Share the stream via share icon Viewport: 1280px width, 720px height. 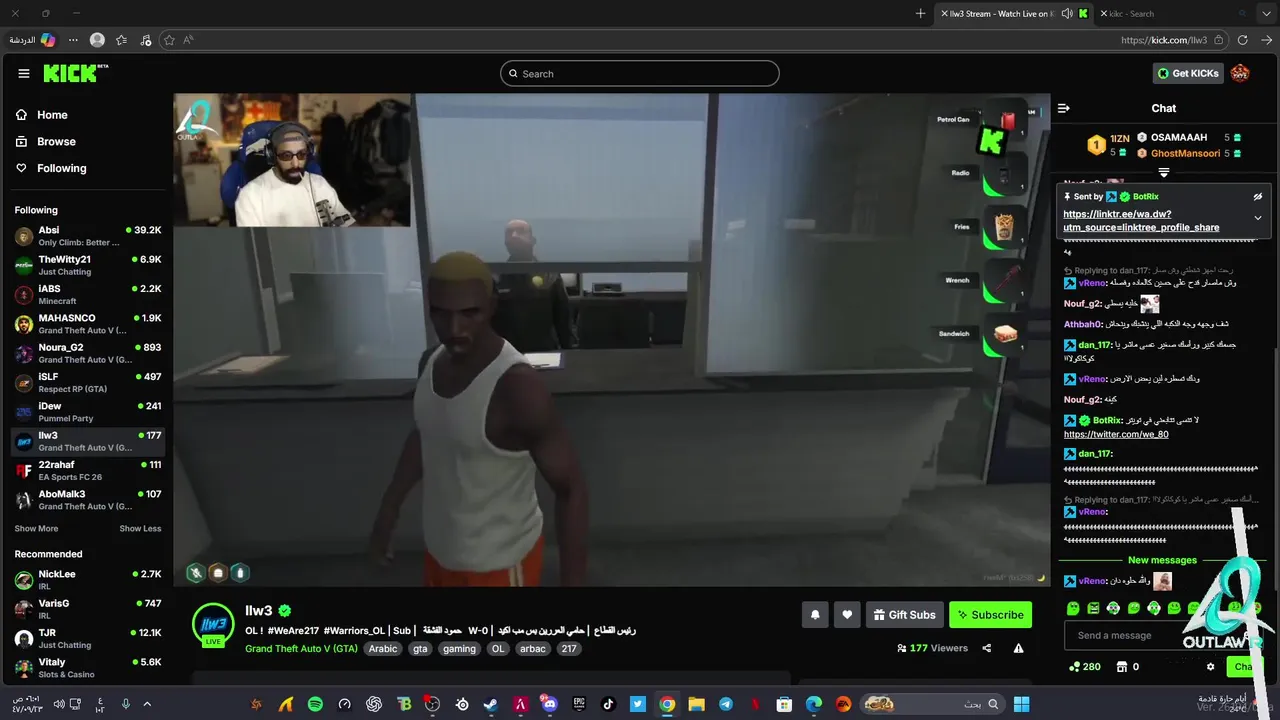click(987, 648)
